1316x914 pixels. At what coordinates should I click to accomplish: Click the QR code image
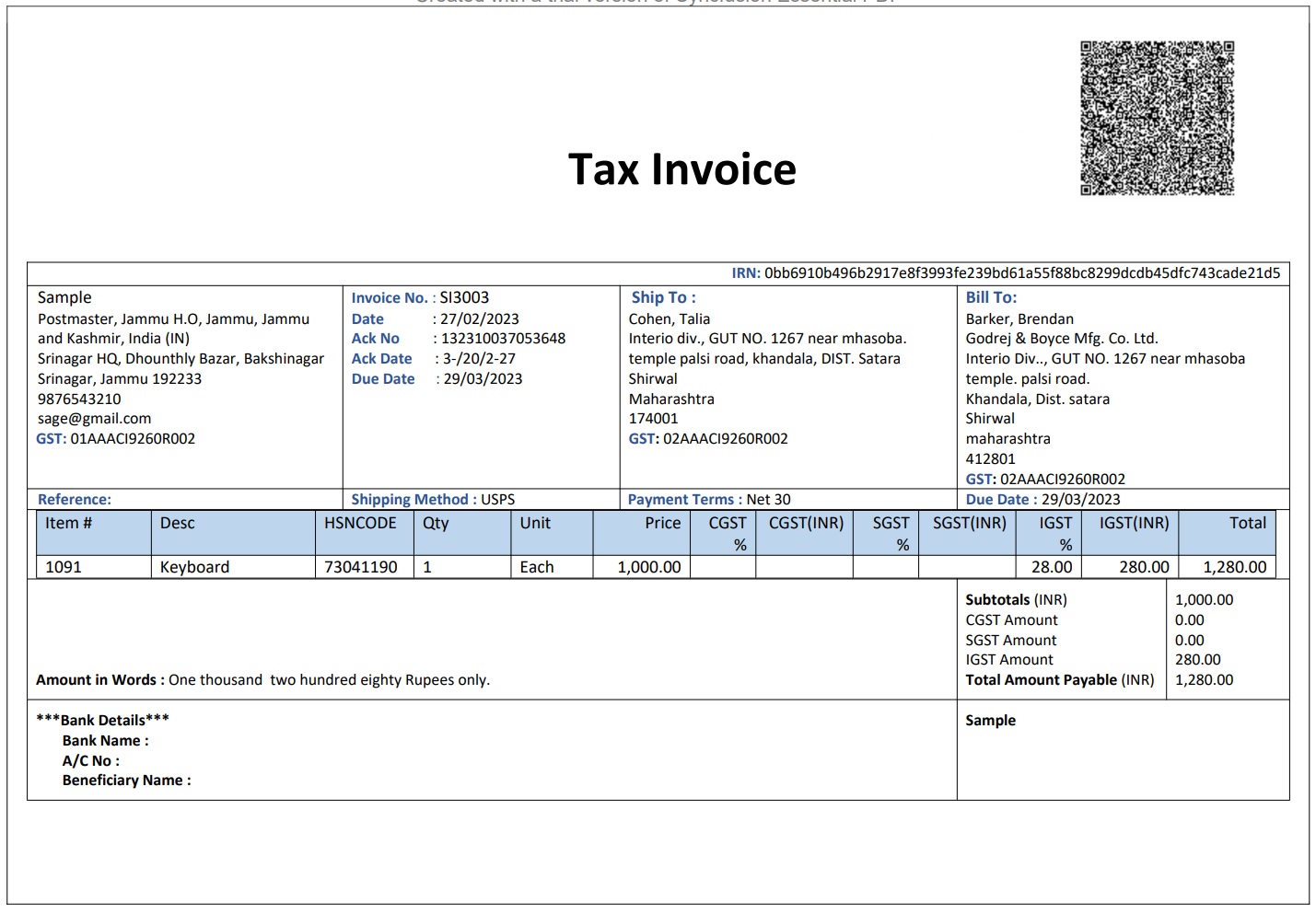tap(1157, 118)
